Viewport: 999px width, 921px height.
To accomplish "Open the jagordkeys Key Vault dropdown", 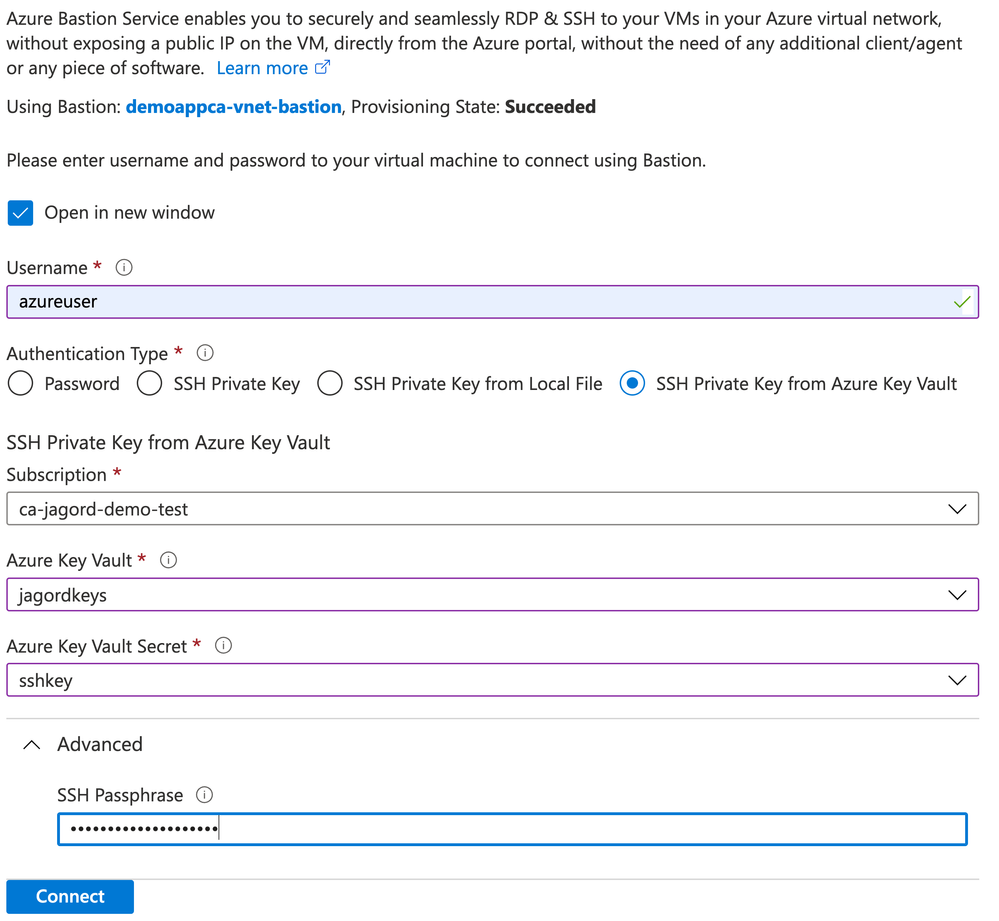I will click(x=492, y=595).
